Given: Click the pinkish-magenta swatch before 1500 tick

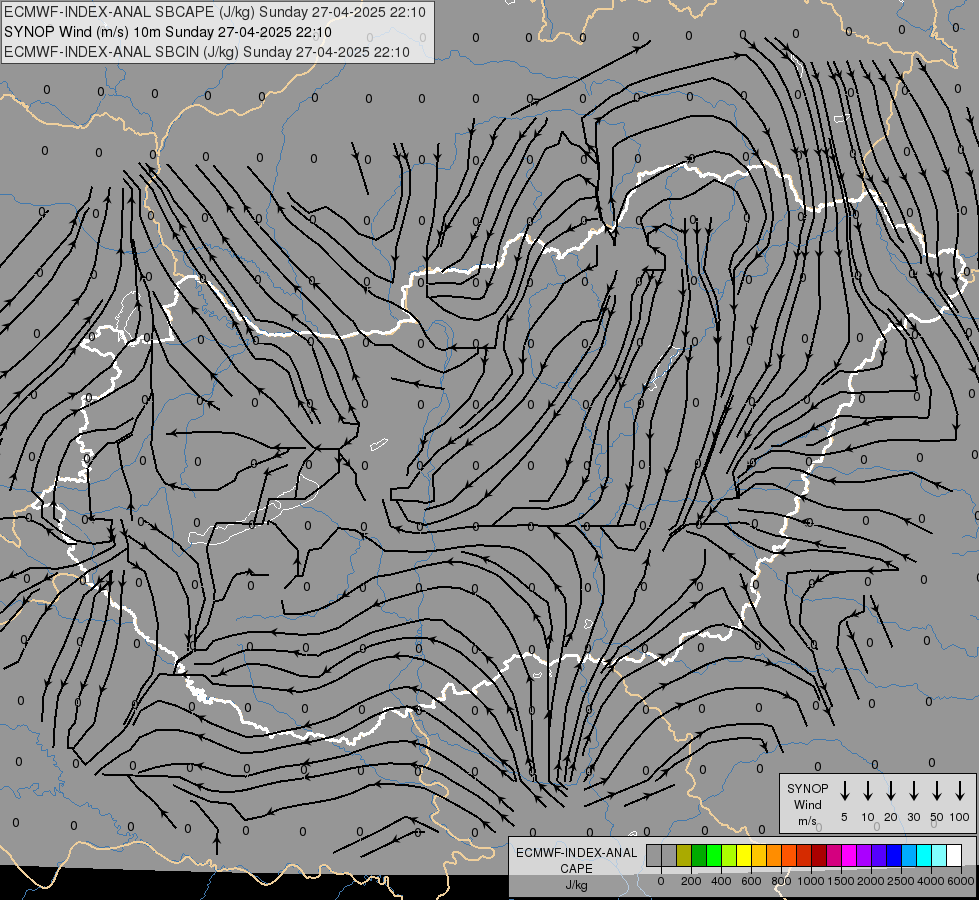Looking at the screenshot, I should 834,855.
